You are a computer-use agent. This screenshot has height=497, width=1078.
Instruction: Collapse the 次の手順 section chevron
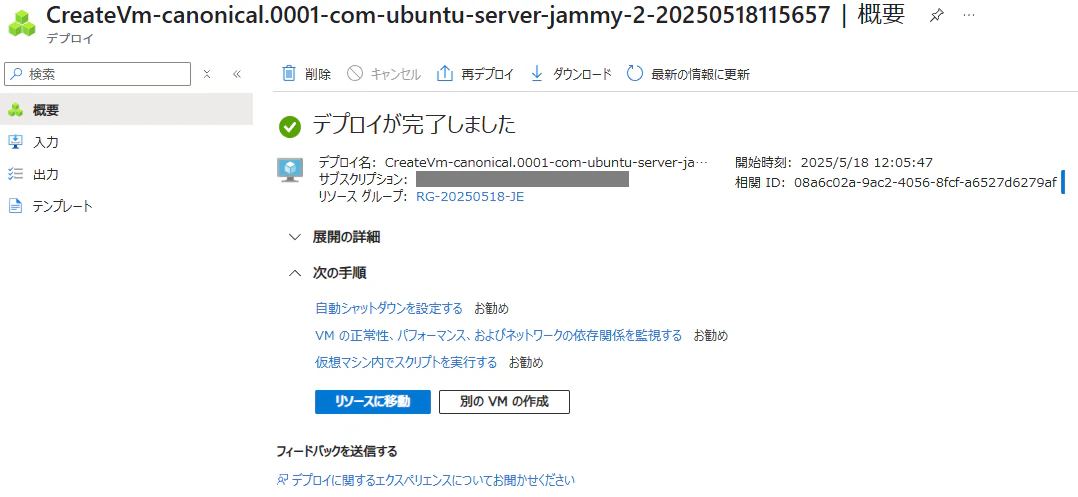pos(295,273)
